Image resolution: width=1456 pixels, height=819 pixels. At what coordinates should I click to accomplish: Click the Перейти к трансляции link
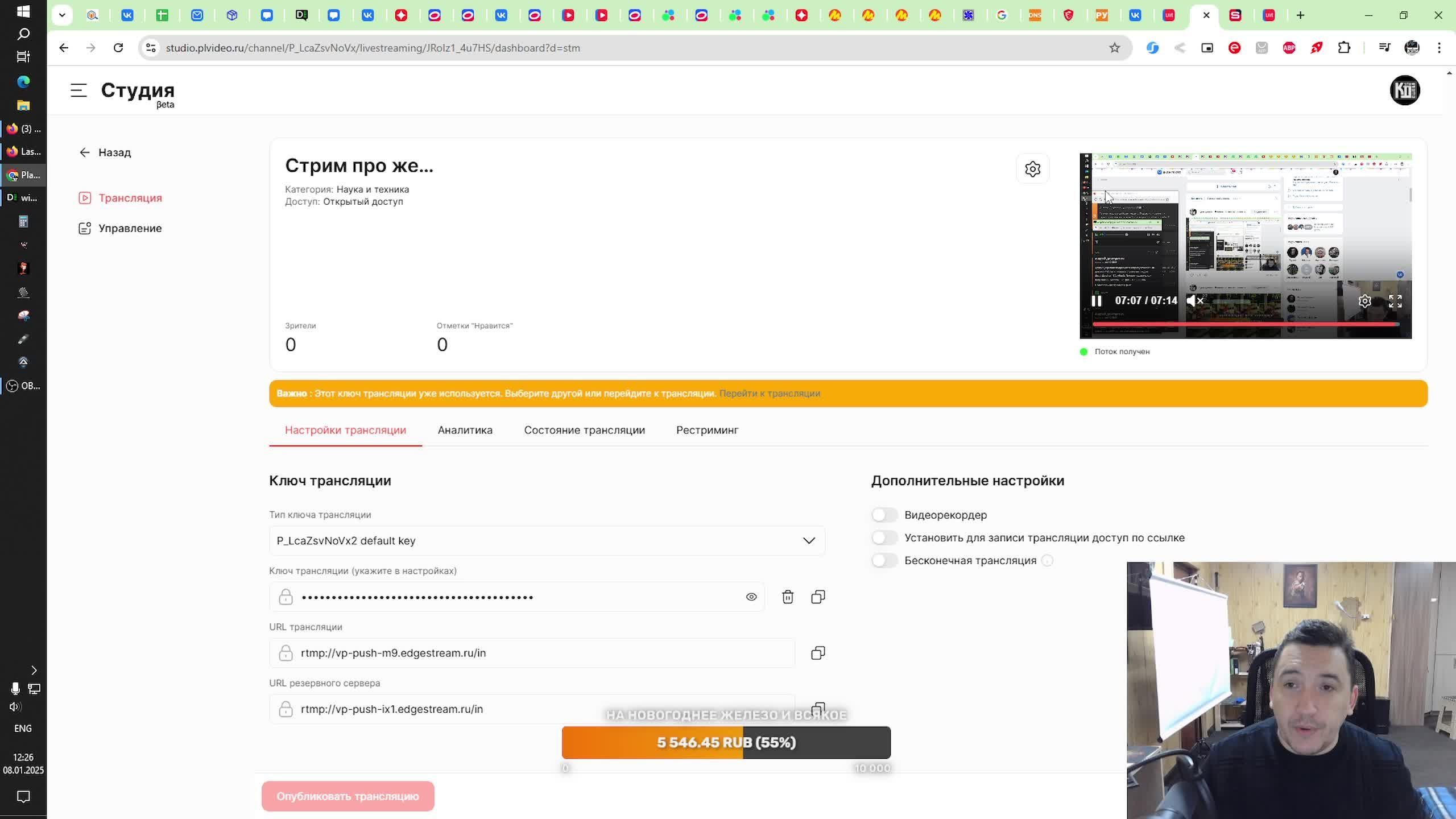[769, 394]
